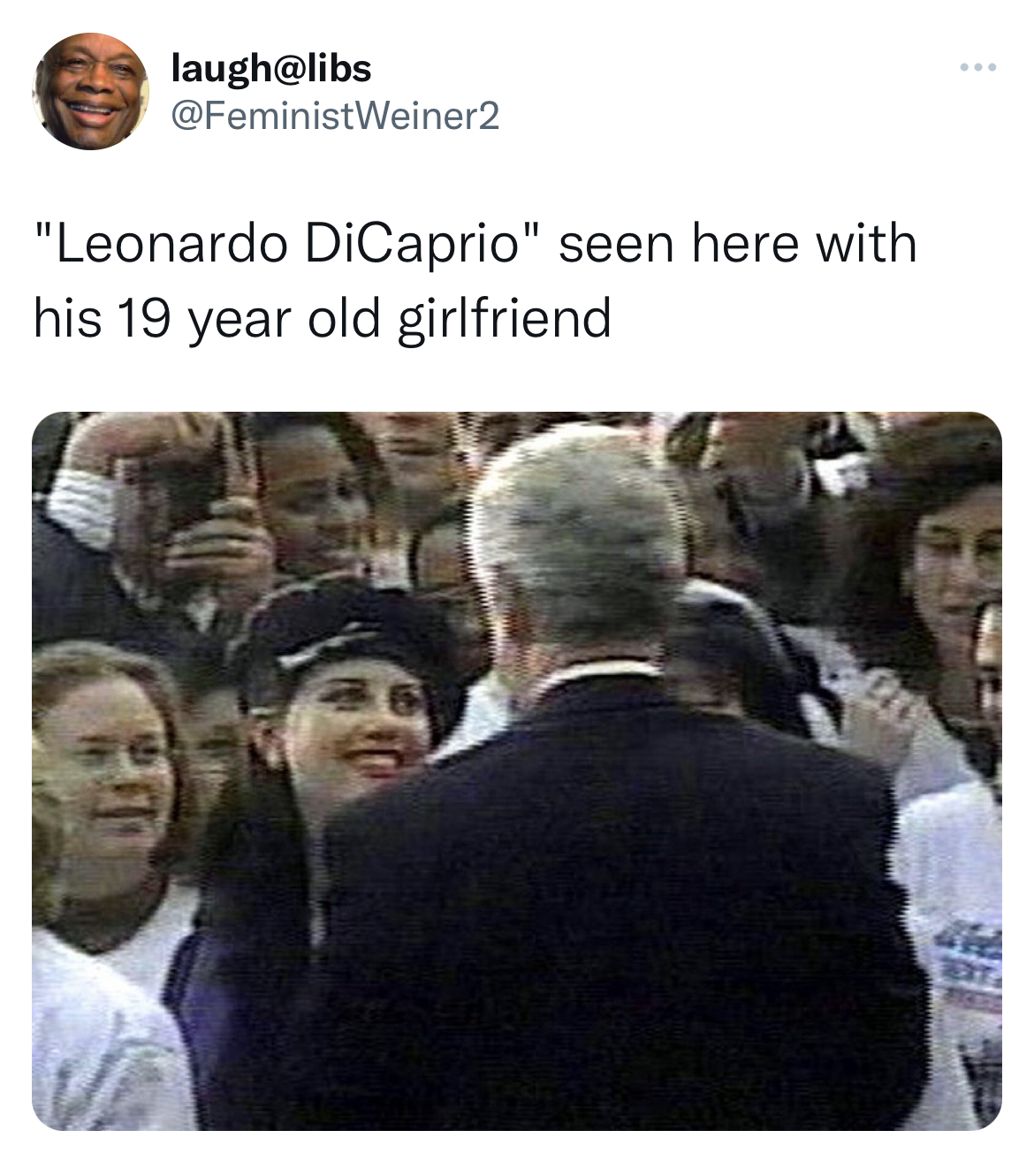Select the tweet text starting "Leonardo DiCaprio"
This screenshot has width=1034, height=1176.
pyautogui.click(x=475, y=280)
